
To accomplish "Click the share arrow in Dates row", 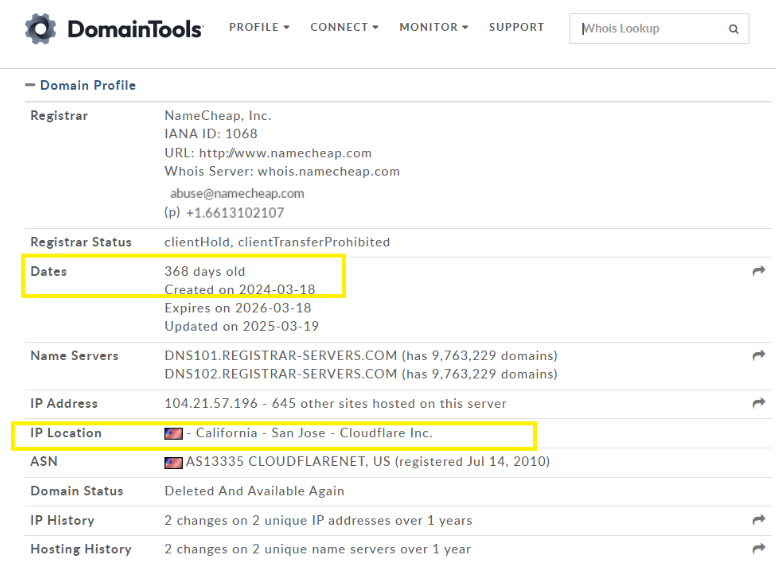I will click(758, 271).
